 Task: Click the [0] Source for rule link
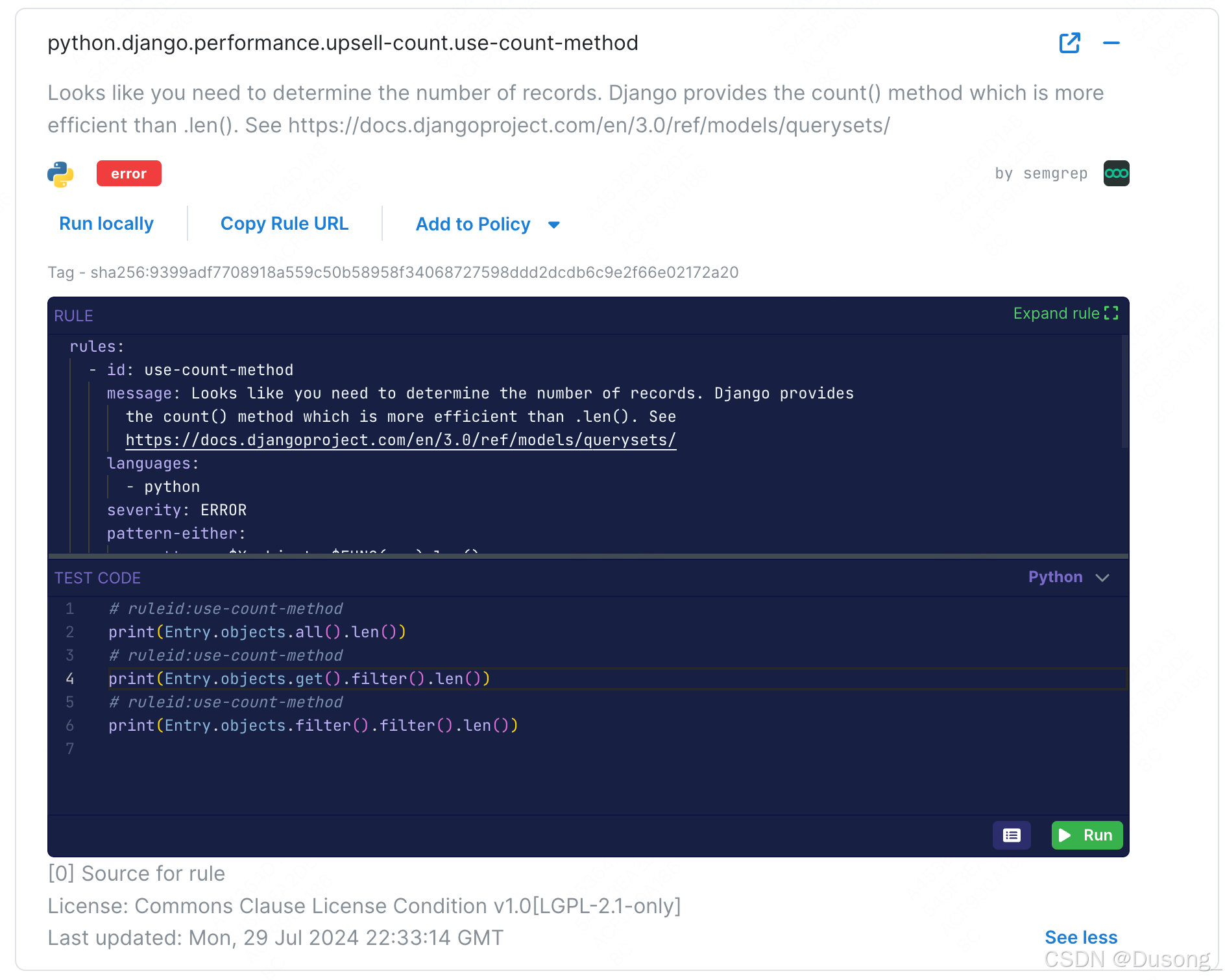[136, 874]
